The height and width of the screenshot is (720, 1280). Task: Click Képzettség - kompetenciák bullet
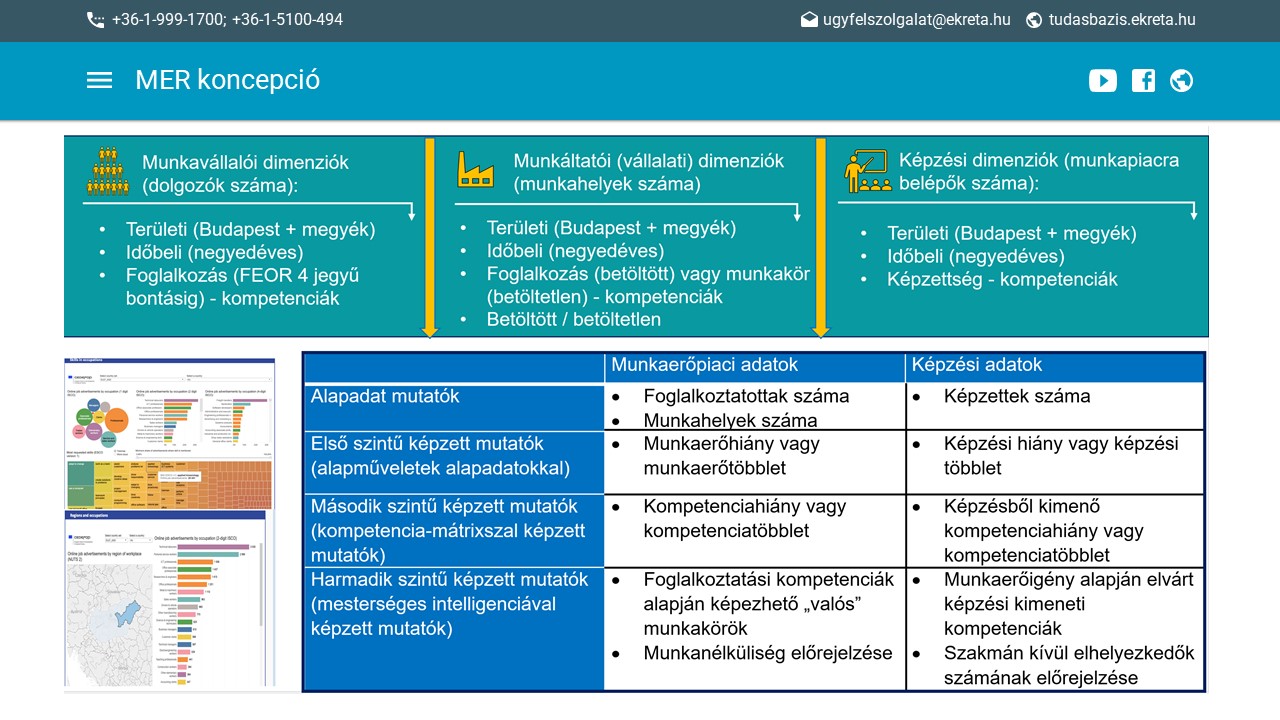tap(1002, 279)
